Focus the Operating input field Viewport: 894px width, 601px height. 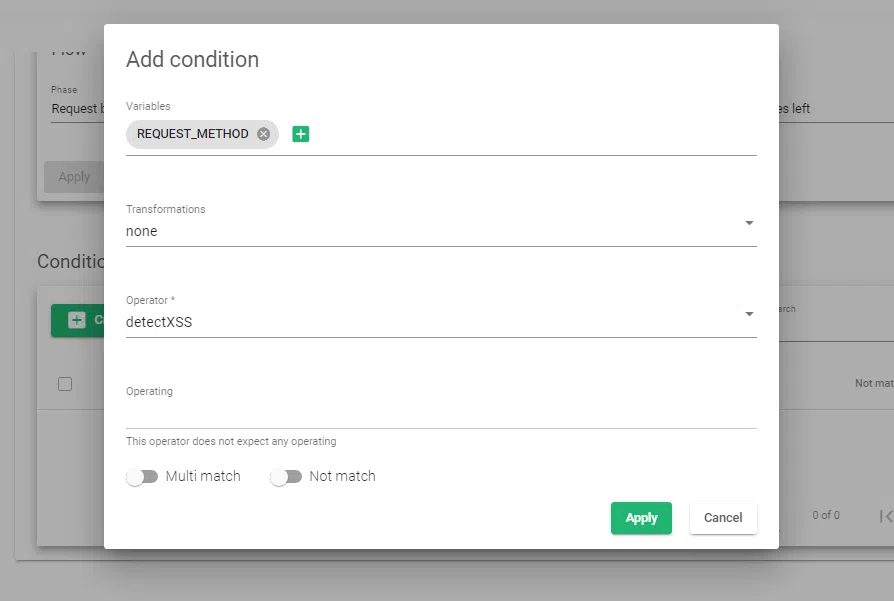pos(440,414)
